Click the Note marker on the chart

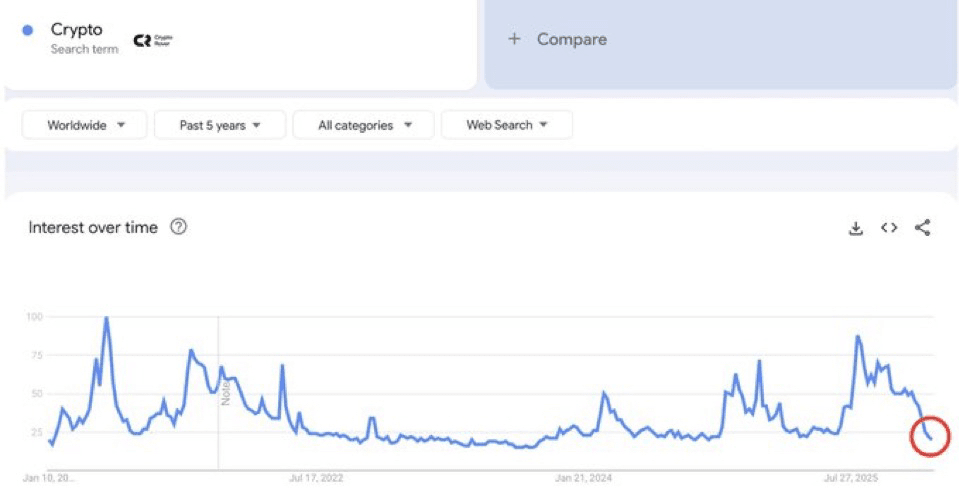pyautogui.click(x=225, y=392)
